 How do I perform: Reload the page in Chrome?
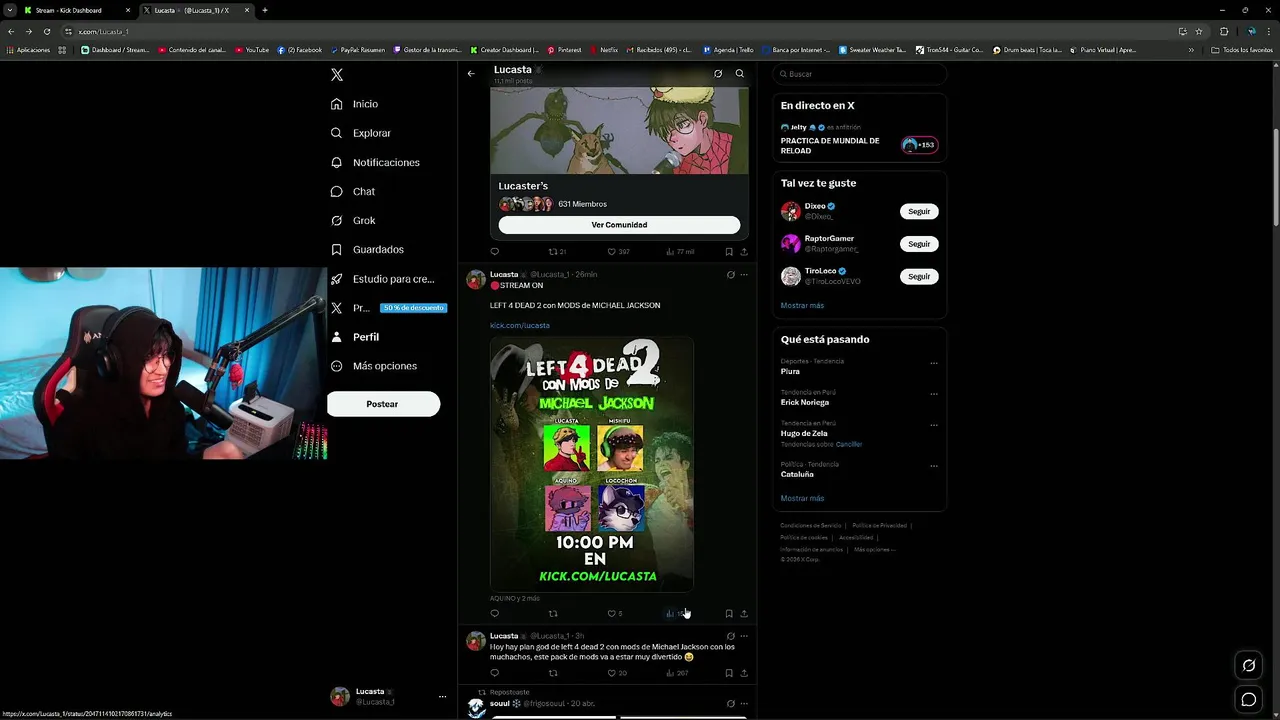tap(47, 31)
